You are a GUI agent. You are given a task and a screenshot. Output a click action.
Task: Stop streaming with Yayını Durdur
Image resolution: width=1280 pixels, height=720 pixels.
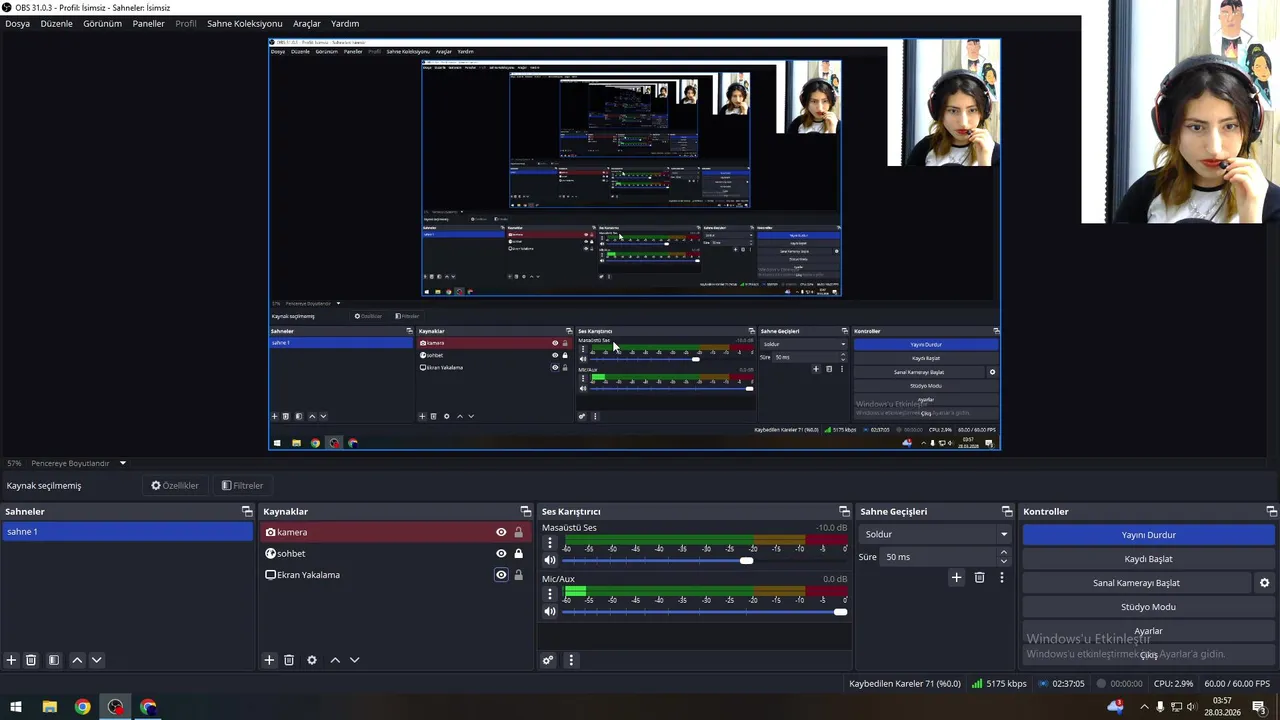pyautogui.click(x=1148, y=535)
